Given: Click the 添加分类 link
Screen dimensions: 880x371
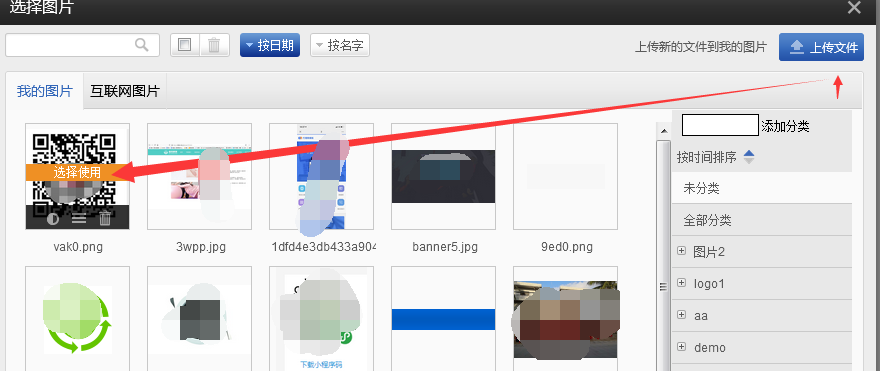Looking at the screenshot, I should pyautogui.click(x=785, y=126).
